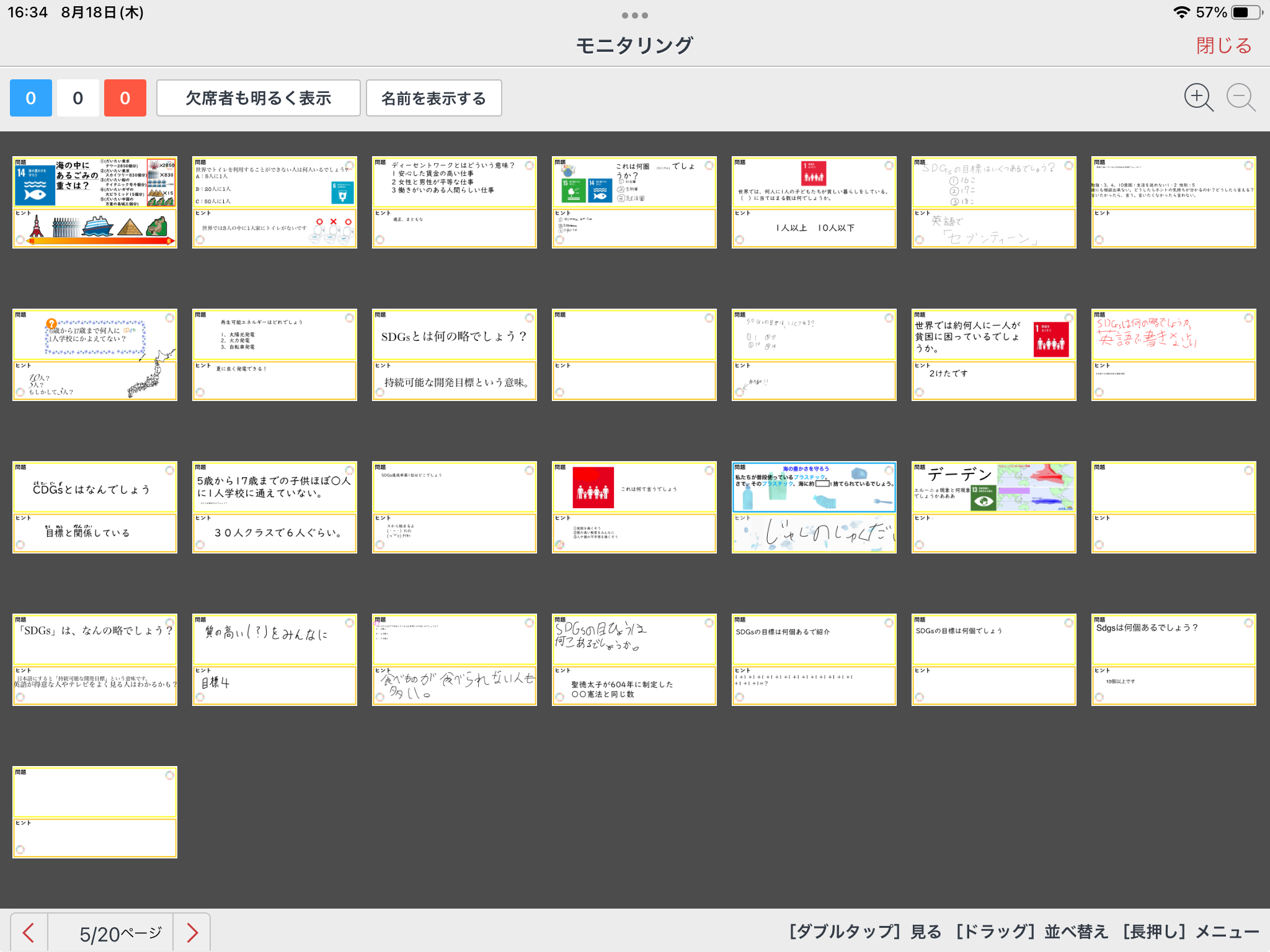Open card asking SDGsとは何の略でしょう
1270x952 pixels.
(x=454, y=355)
